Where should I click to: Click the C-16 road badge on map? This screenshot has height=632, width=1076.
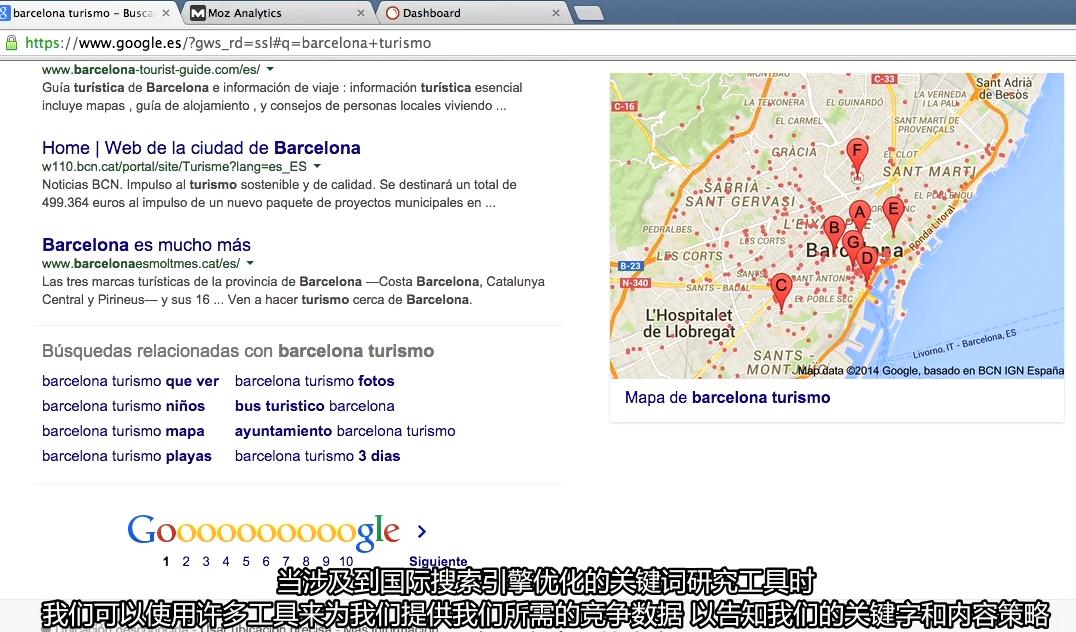click(x=624, y=106)
